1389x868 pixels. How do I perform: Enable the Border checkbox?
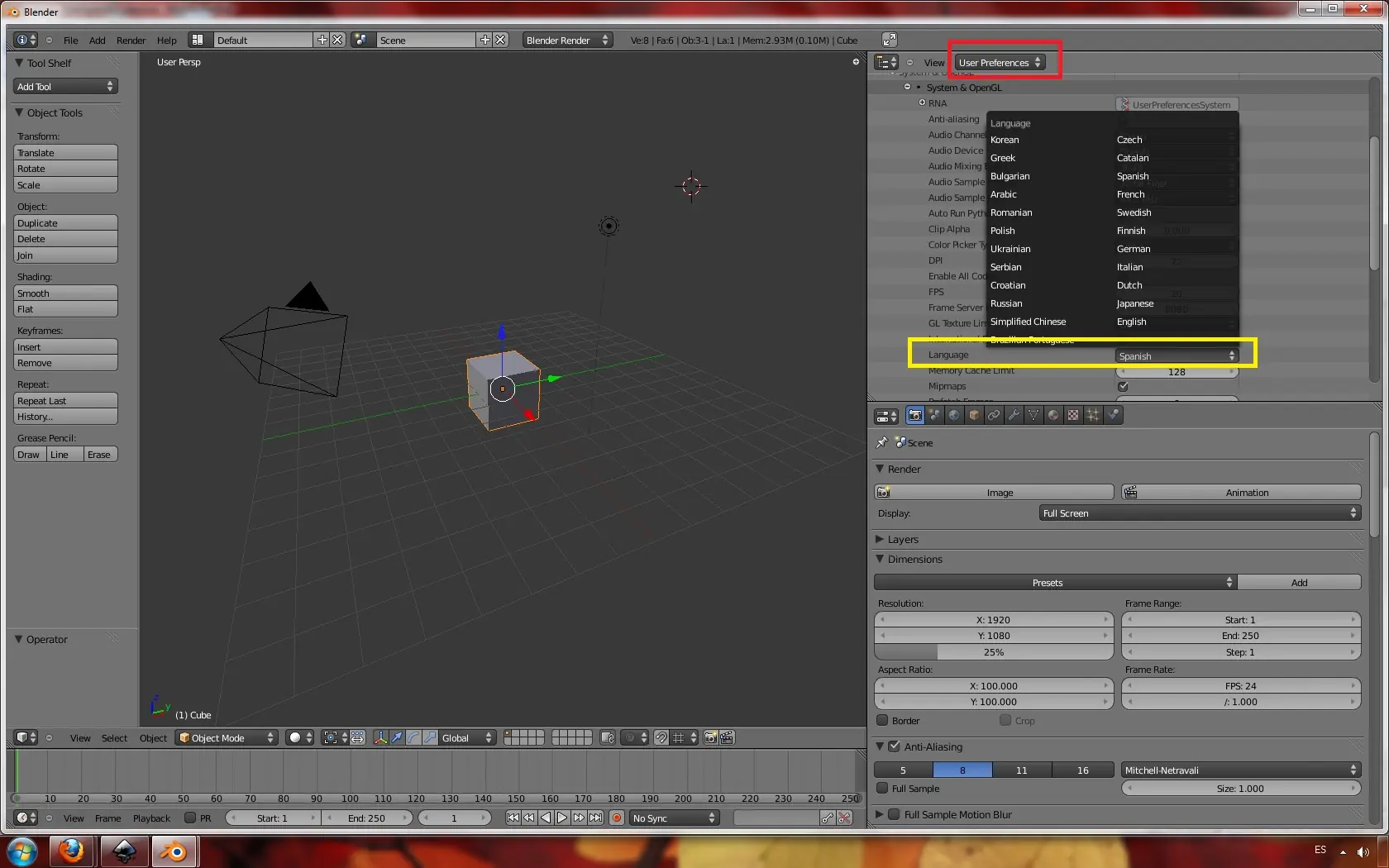click(882, 720)
